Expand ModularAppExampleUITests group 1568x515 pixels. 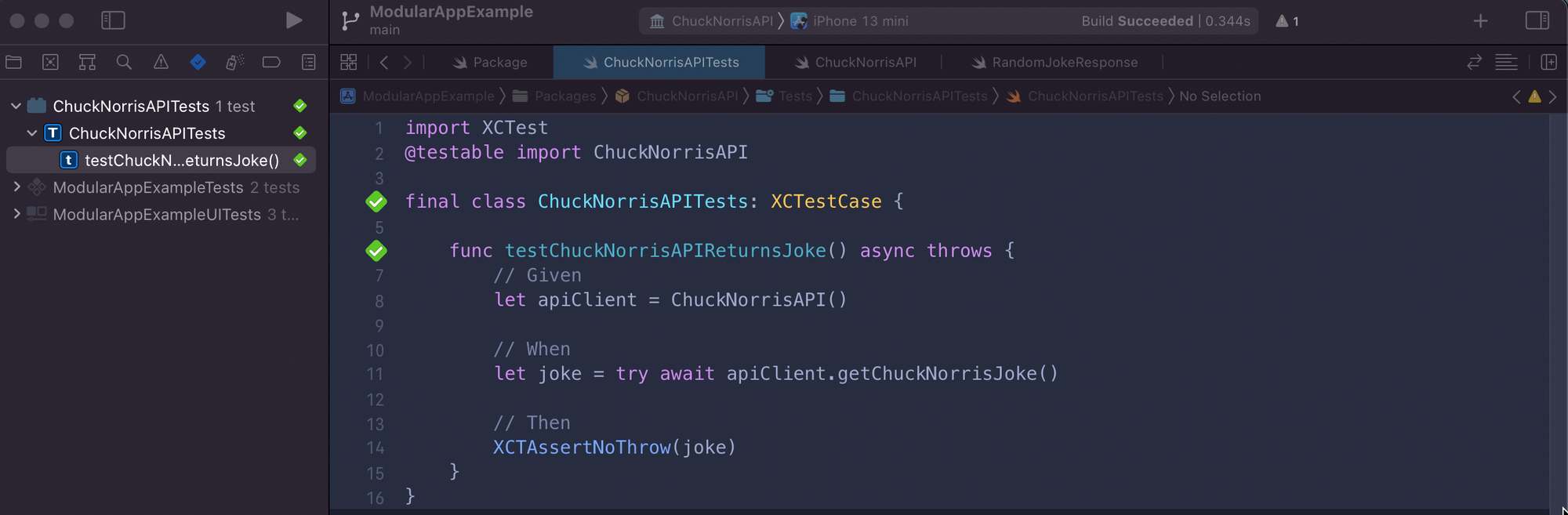[x=16, y=214]
